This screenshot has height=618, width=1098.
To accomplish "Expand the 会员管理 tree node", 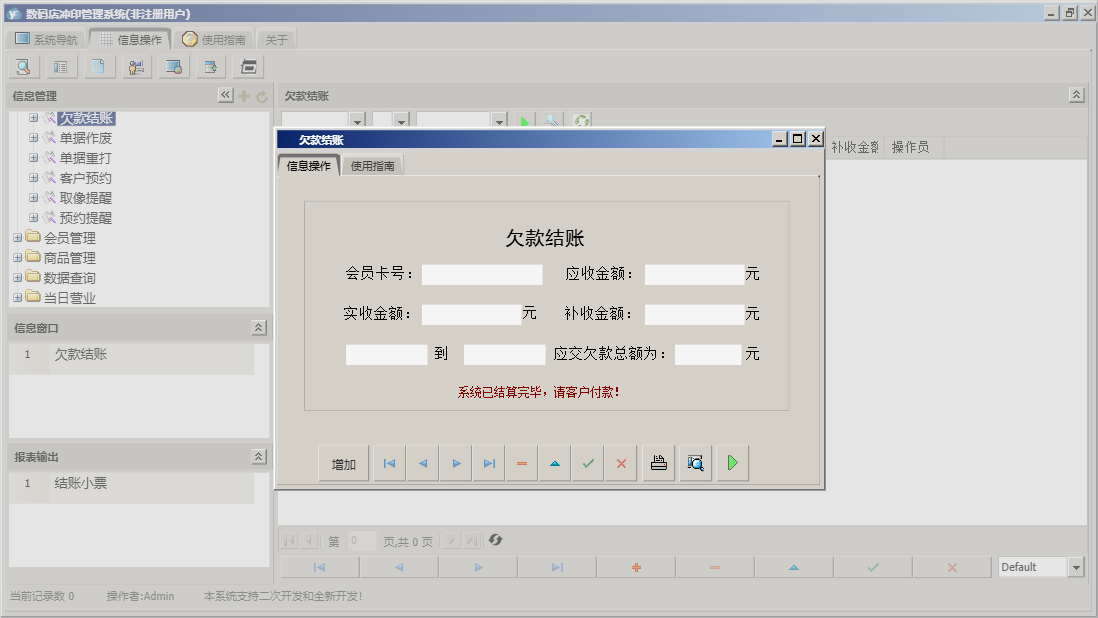I will (18, 237).
